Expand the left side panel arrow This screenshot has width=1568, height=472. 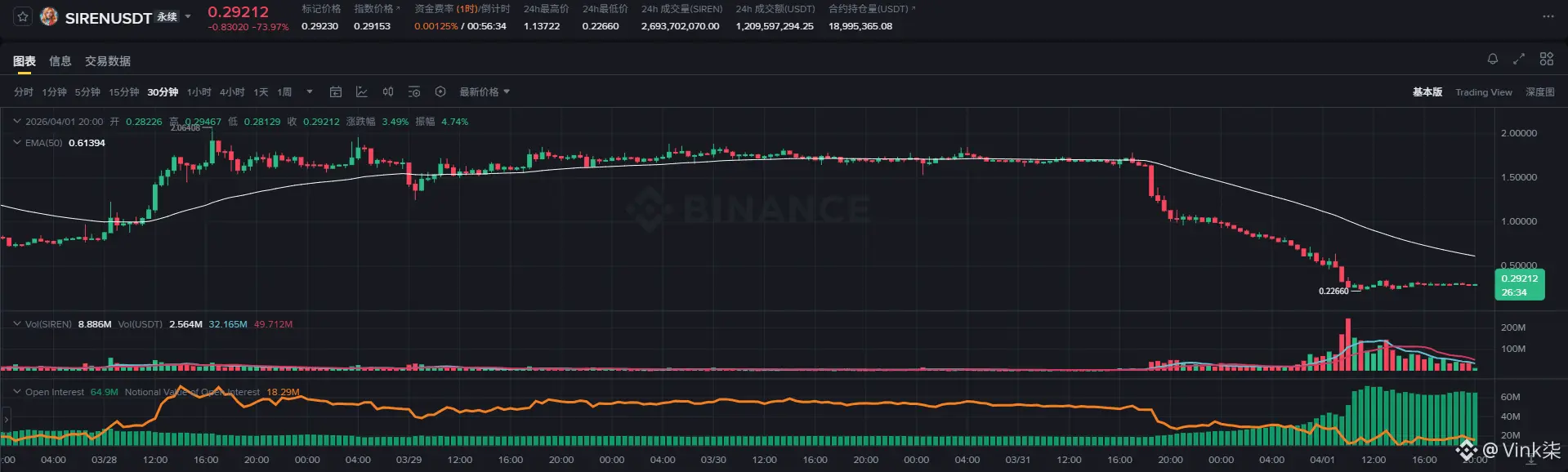(6, 420)
